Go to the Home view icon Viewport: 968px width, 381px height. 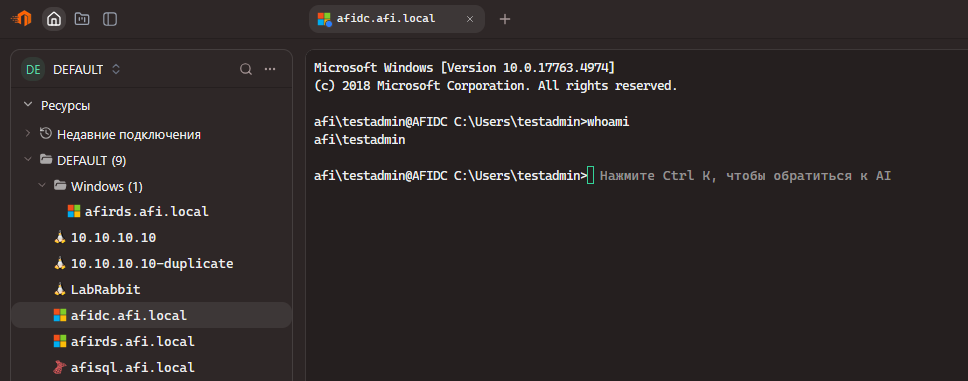point(54,19)
